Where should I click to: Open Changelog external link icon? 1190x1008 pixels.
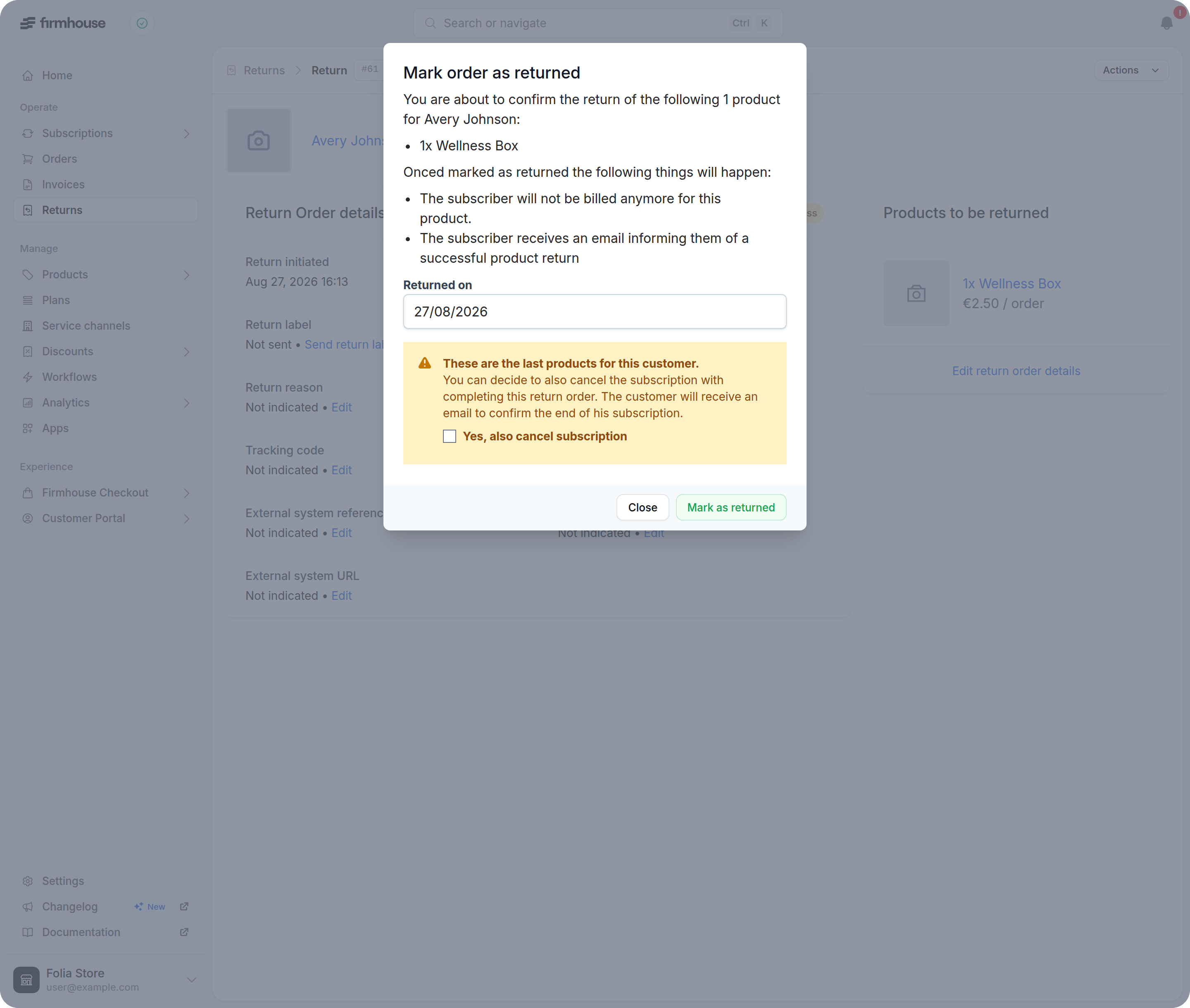coord(184,907)
